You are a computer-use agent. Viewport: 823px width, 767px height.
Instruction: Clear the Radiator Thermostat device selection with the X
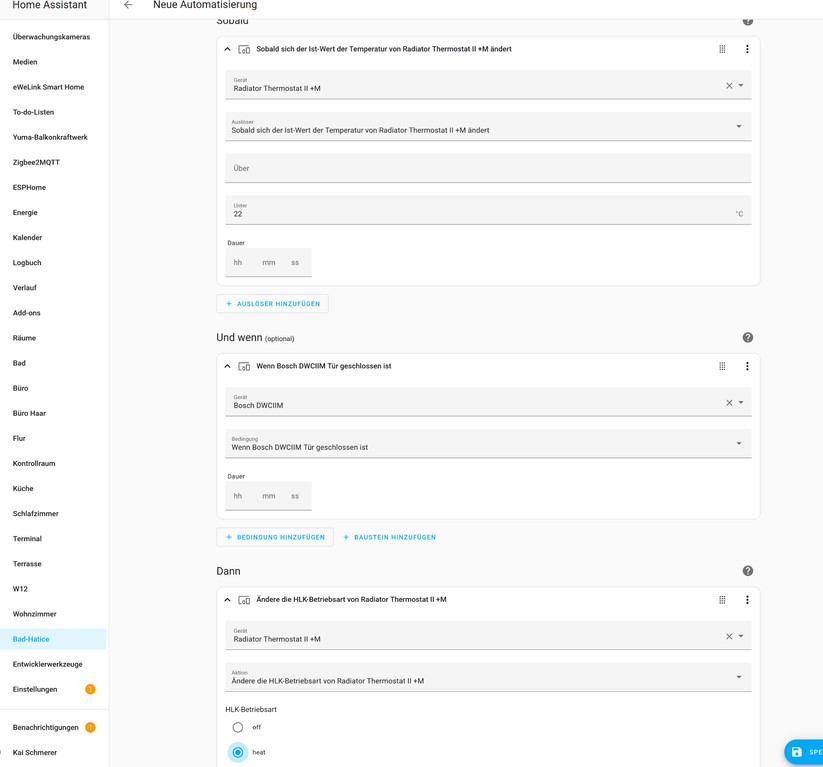pos(728,85)
